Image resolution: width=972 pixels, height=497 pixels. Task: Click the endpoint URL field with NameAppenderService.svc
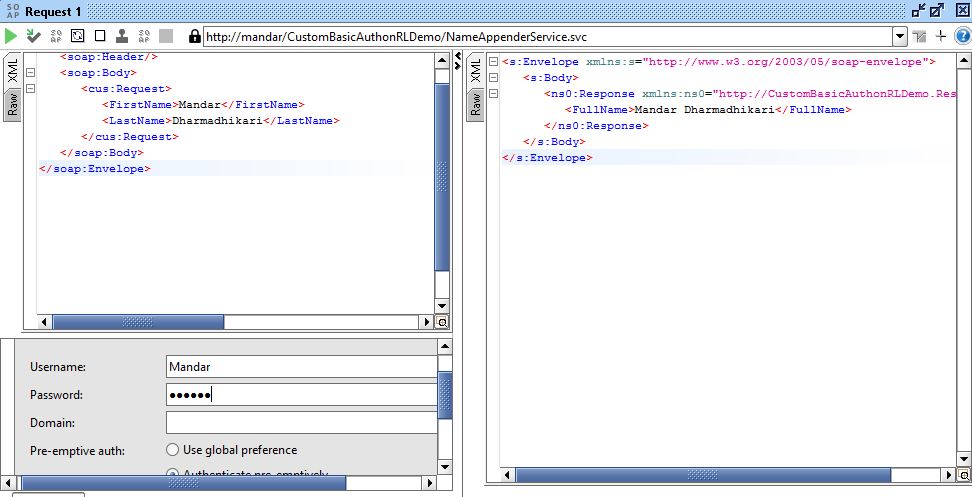(x=549, y=37)
